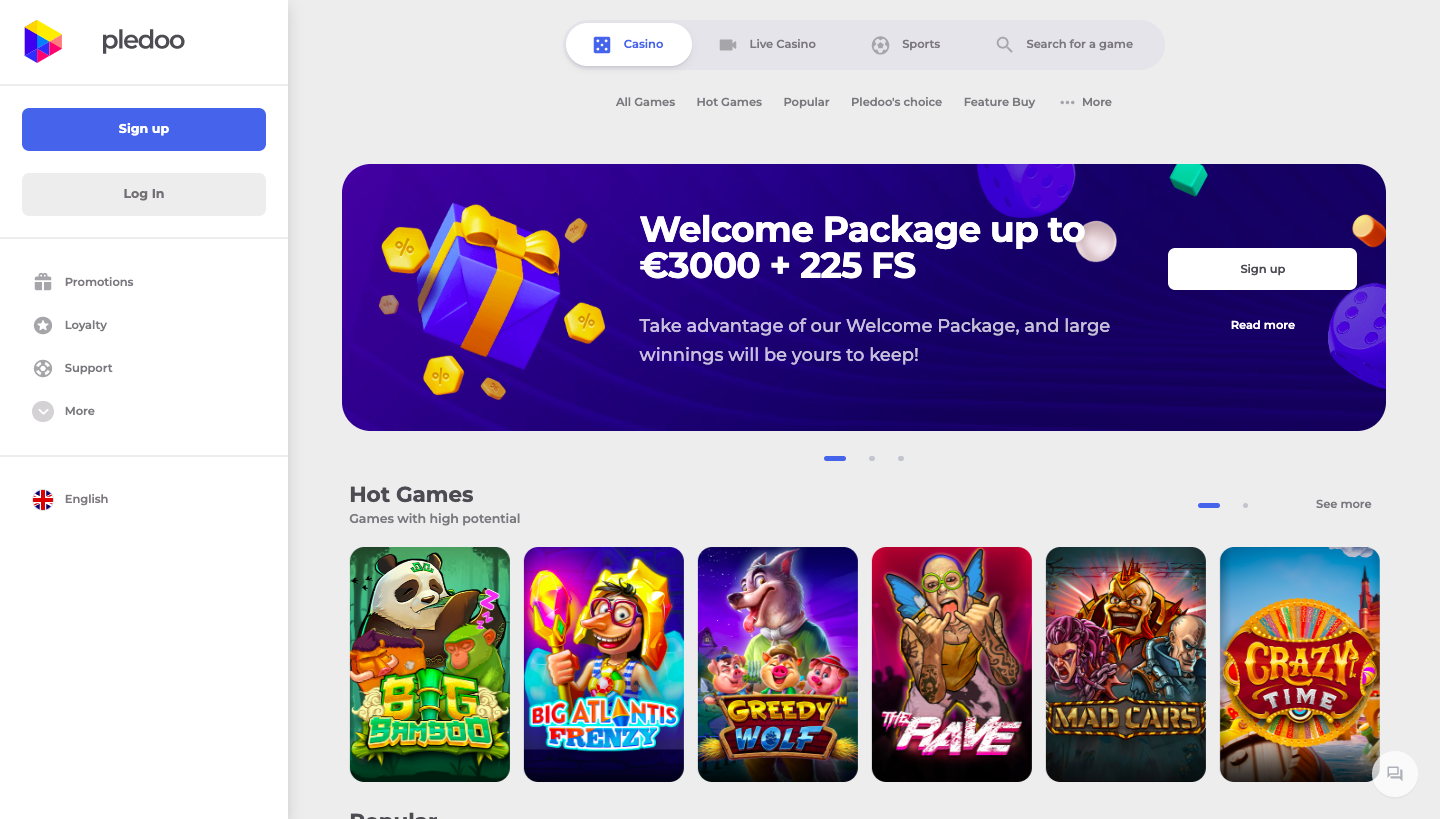Open the pledoo logo icon

[42, 41]
